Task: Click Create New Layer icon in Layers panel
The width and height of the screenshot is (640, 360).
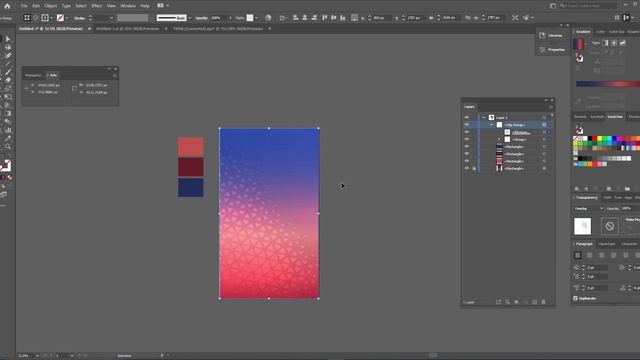Action: [x=535, y=302]
